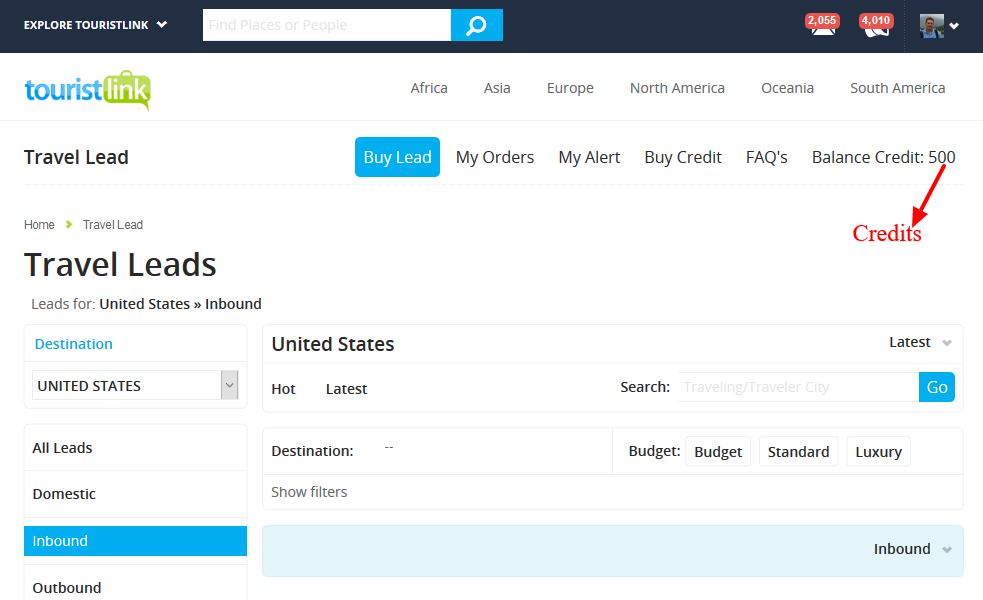The width and height of the screenshot is (983, 600).
Task: Click the Destination panel heading
Action: click(x=73, y=344)
